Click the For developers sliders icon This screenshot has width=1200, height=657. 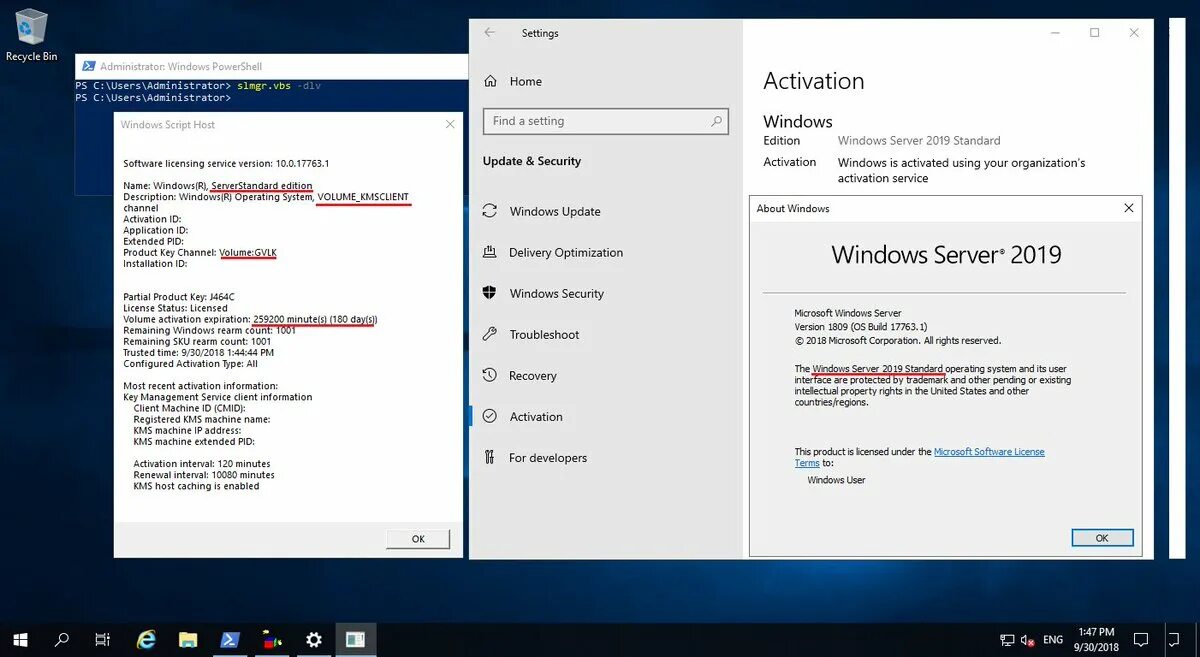pyautogui.click(x=490, y=457)
